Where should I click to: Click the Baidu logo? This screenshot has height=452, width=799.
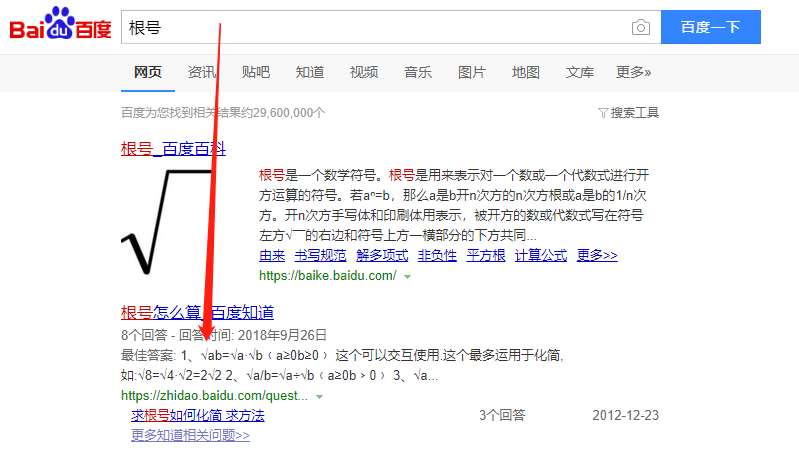[60, 23]
